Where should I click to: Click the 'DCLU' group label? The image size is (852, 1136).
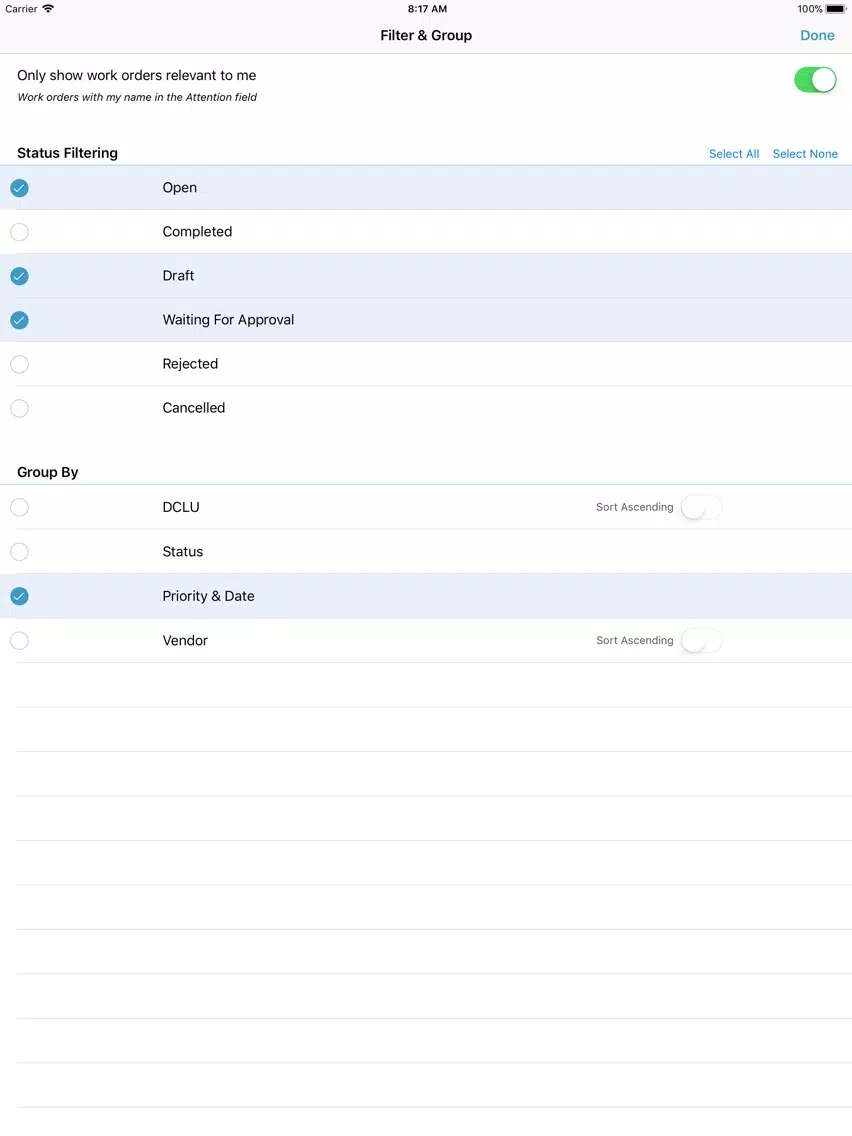point(180,507)
